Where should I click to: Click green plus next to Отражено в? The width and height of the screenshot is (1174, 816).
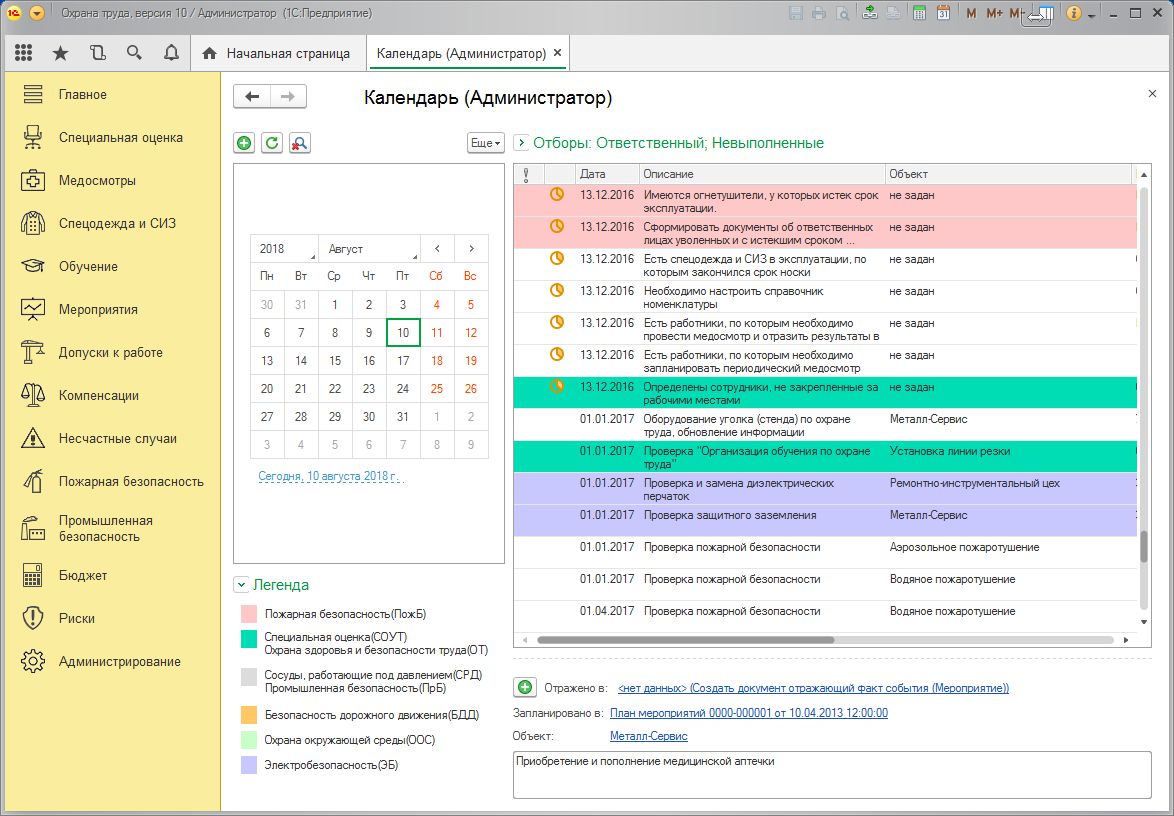coord(524,688)
